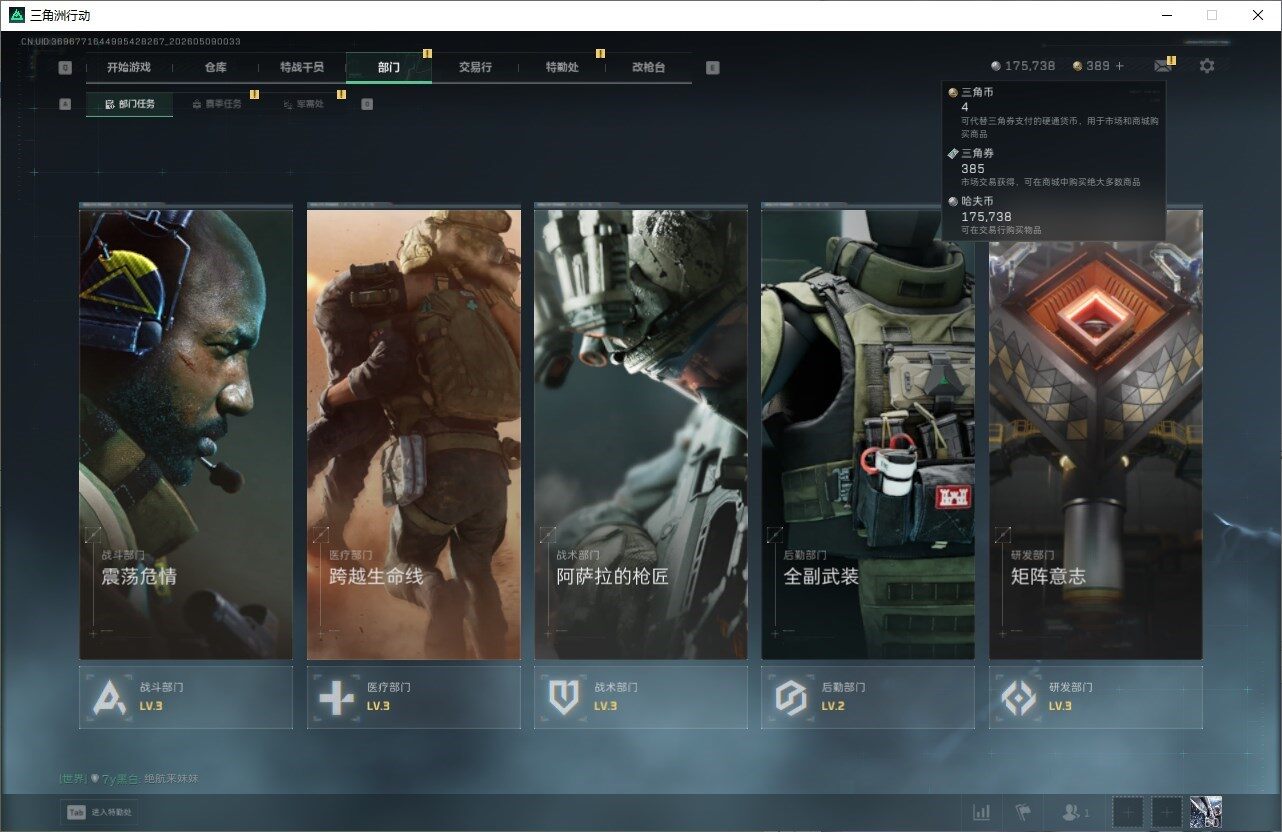Click the 战斗部门 LV.3 button
This screenshot has height=832, width=1282.
(186, 697)
